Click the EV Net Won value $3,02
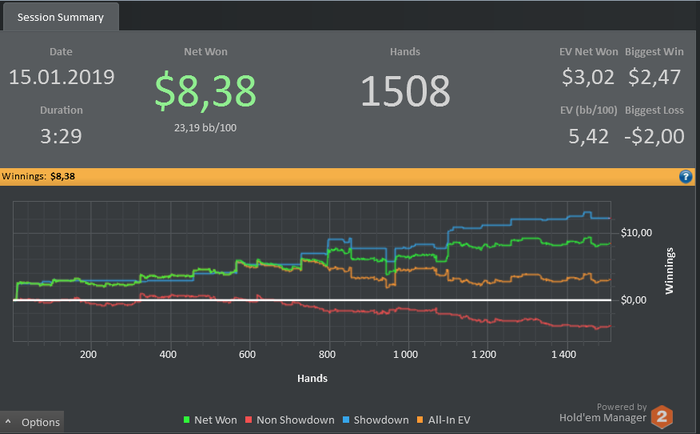This screenshot has width=700, height=434. click(588, 77)
